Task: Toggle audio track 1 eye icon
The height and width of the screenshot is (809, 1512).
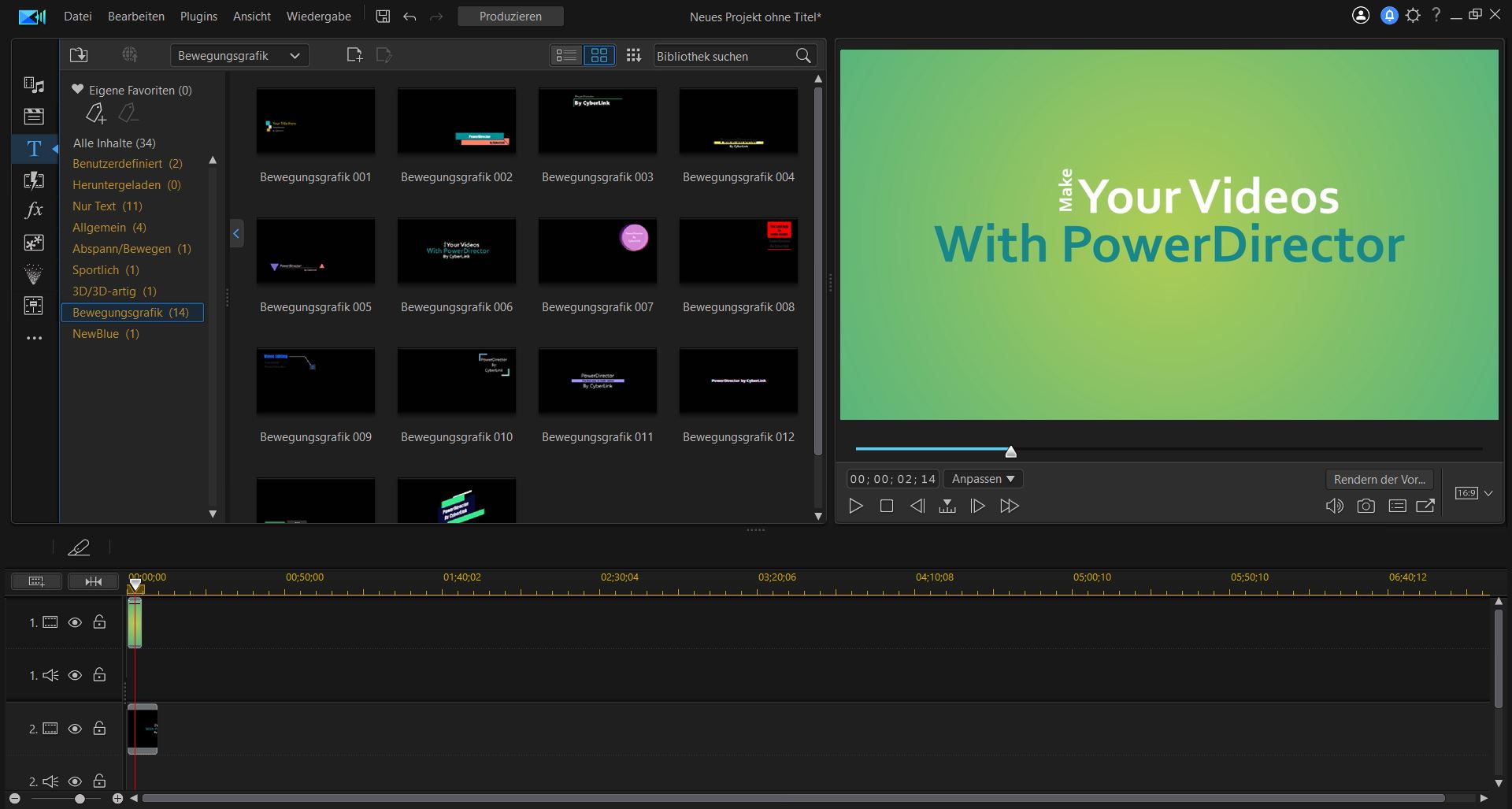Action: [75, 675]
